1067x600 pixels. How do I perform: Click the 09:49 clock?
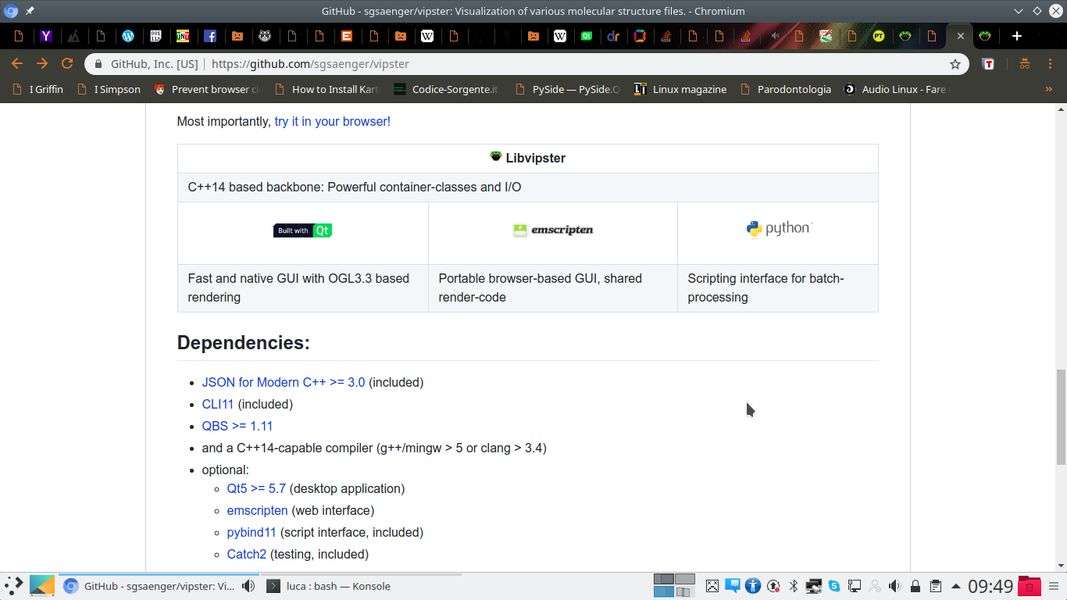(991, 586)
